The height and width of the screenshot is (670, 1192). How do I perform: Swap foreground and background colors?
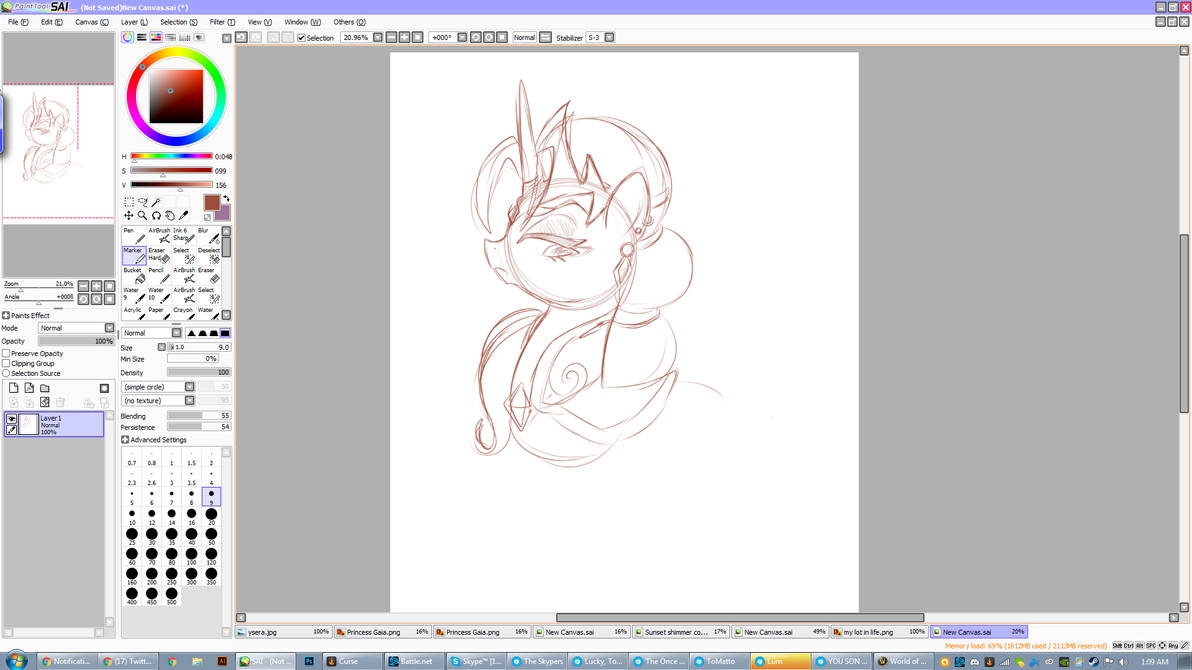pos(226,198)
